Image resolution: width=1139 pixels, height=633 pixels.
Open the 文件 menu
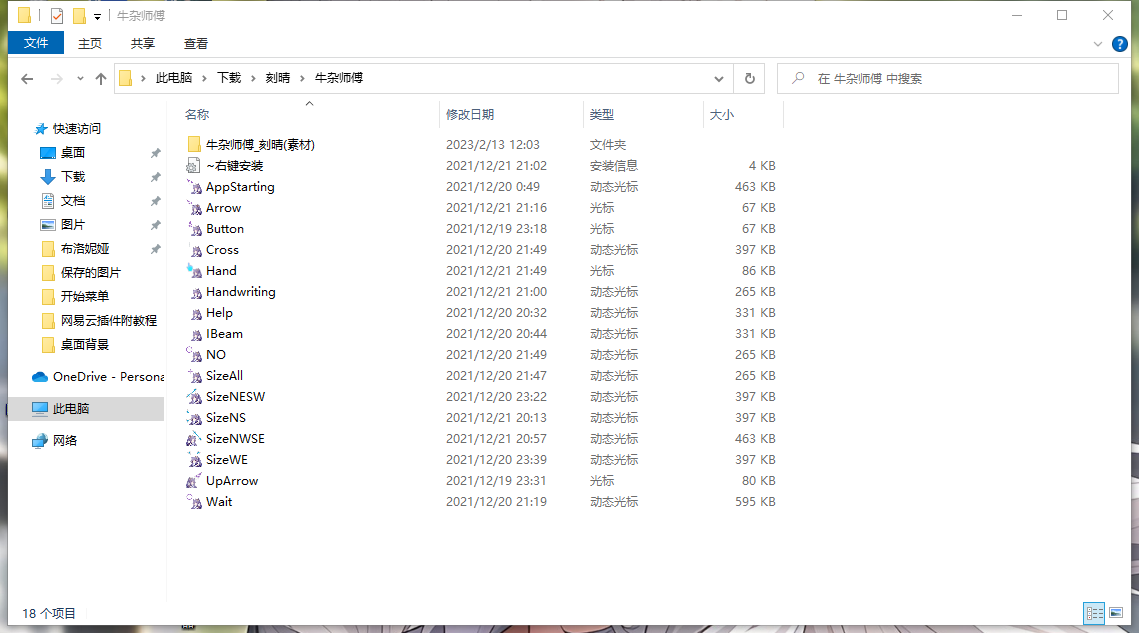pos(35,43)
